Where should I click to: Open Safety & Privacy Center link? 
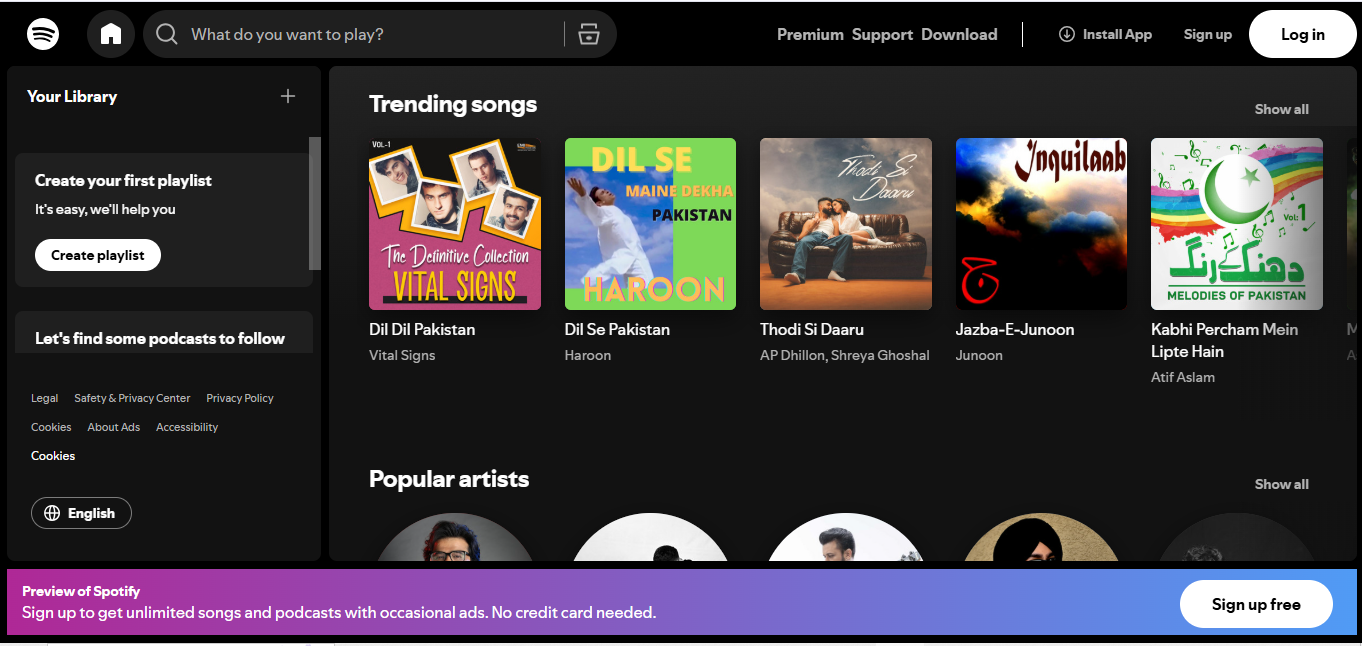(132, 398)
